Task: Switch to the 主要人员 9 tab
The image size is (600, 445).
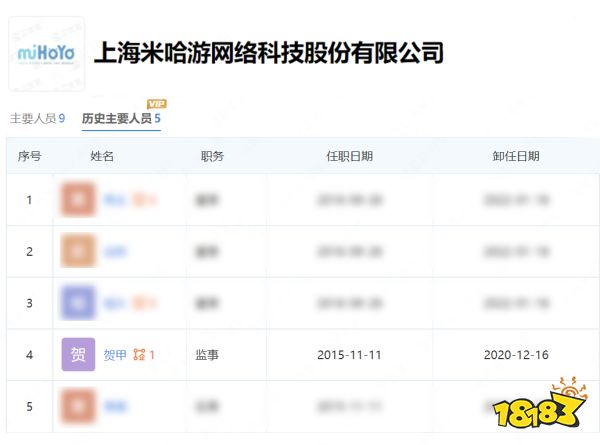Action: [x=38, y=118]
